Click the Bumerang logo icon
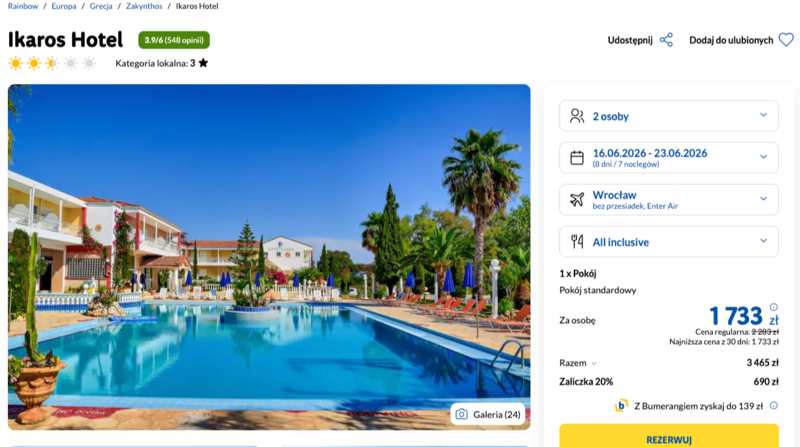Screen dimensions: 800x447 click(x=621, y=406)
